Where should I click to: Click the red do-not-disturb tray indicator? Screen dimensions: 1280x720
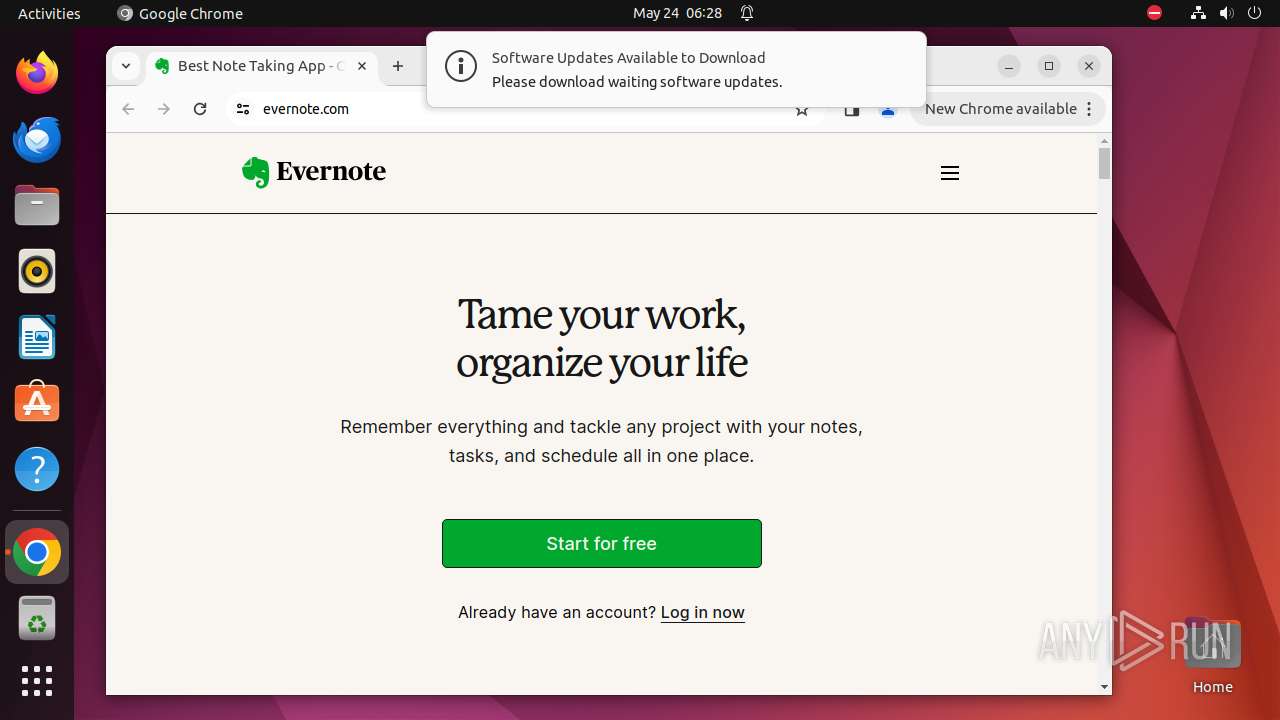(1154, 13)
